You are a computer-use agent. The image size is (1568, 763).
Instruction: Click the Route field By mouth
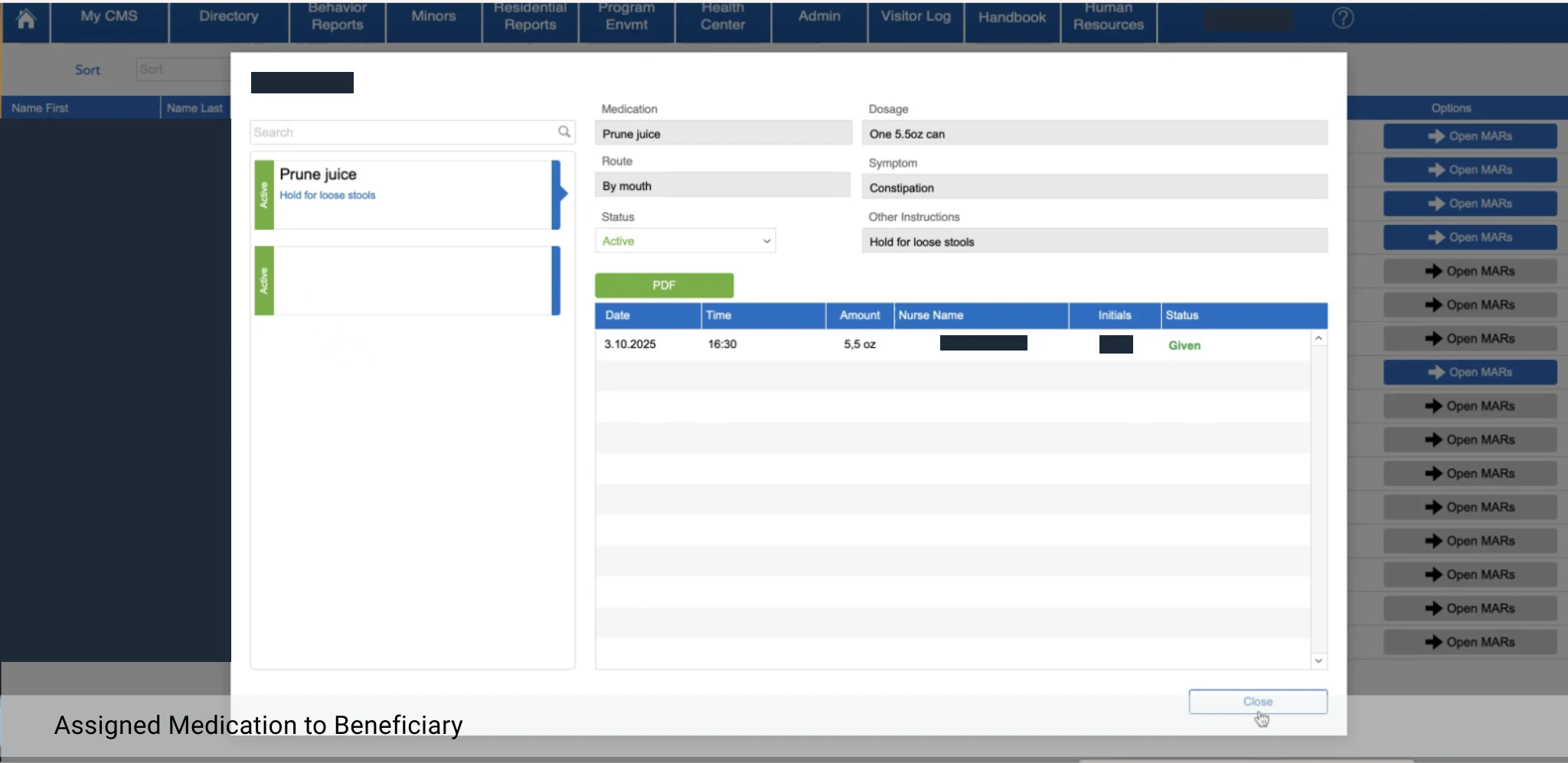(x=723, y=186)
